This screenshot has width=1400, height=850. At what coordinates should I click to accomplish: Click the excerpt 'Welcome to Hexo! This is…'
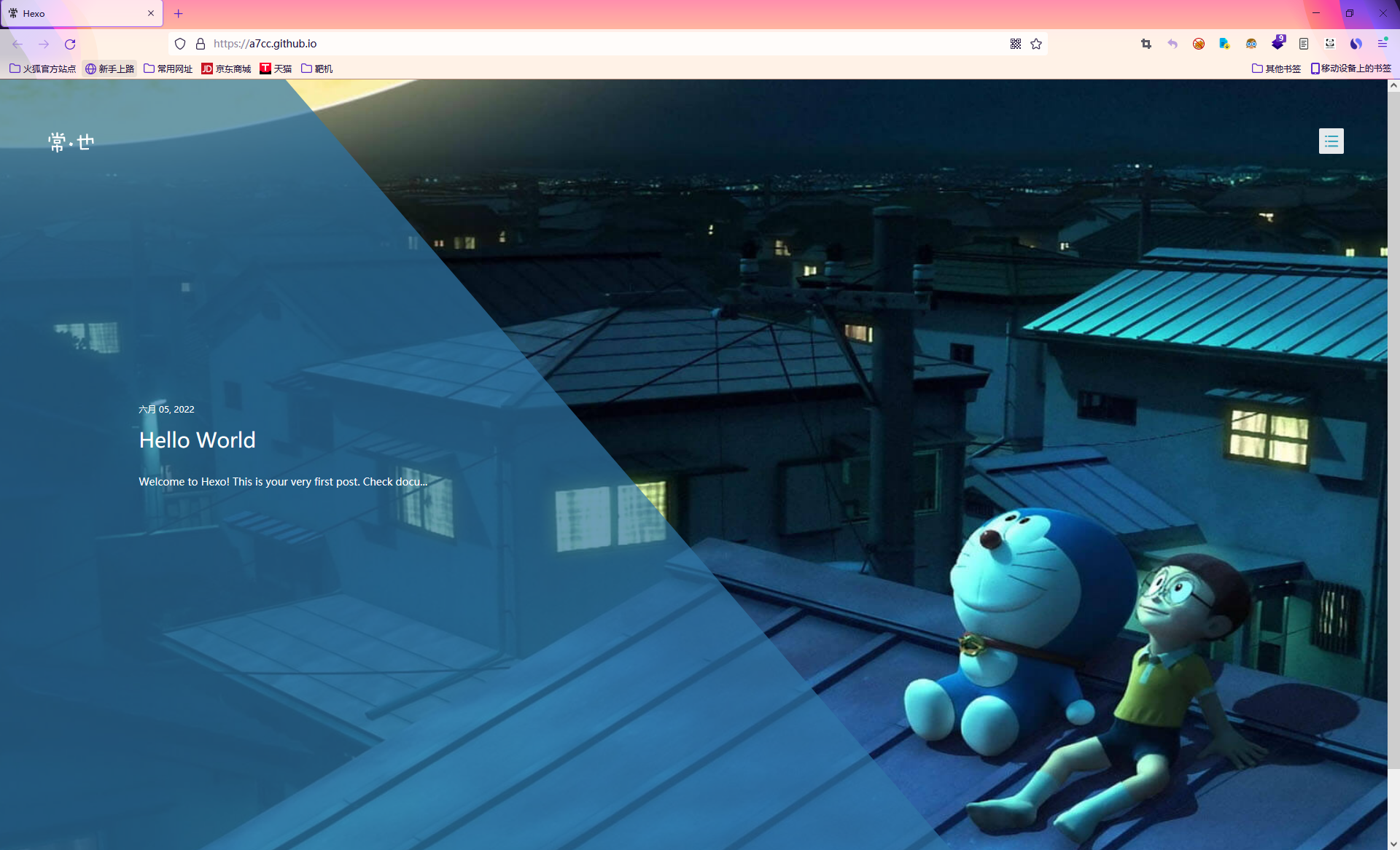coord(283,481)
